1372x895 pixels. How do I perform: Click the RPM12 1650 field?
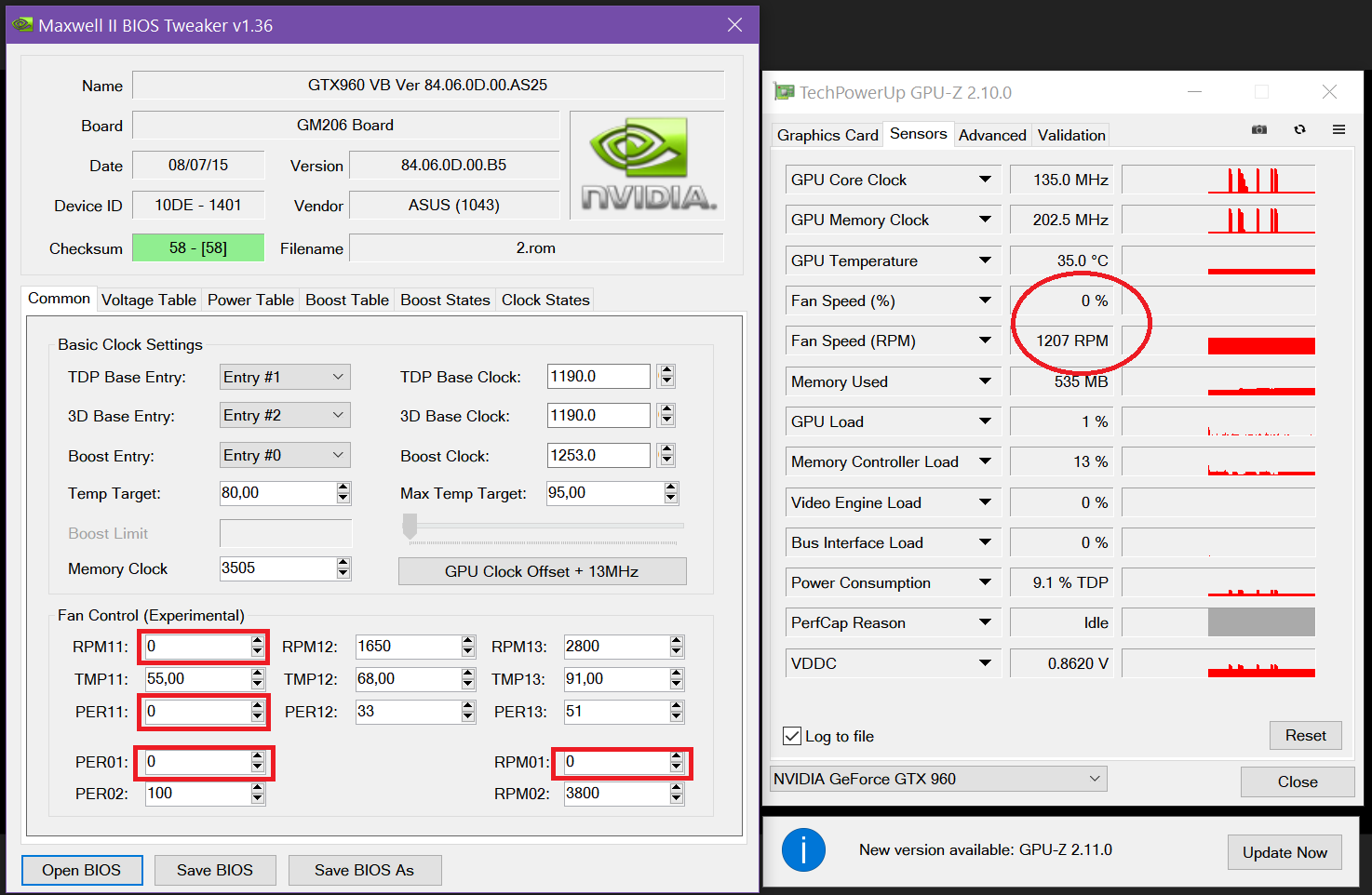pyautogui.click(x=408, y=646)
